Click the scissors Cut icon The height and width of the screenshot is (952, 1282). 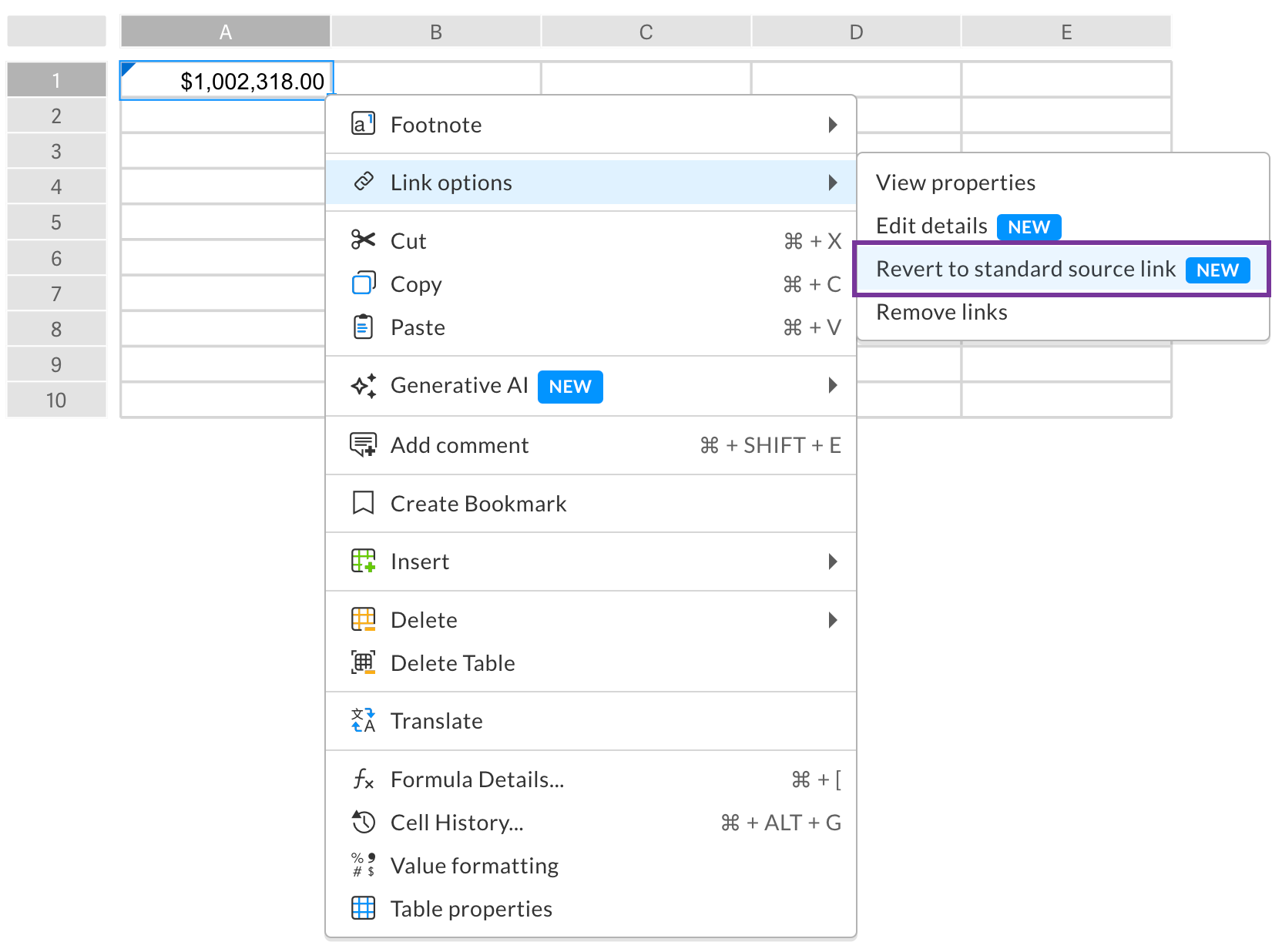click(363, 240)
